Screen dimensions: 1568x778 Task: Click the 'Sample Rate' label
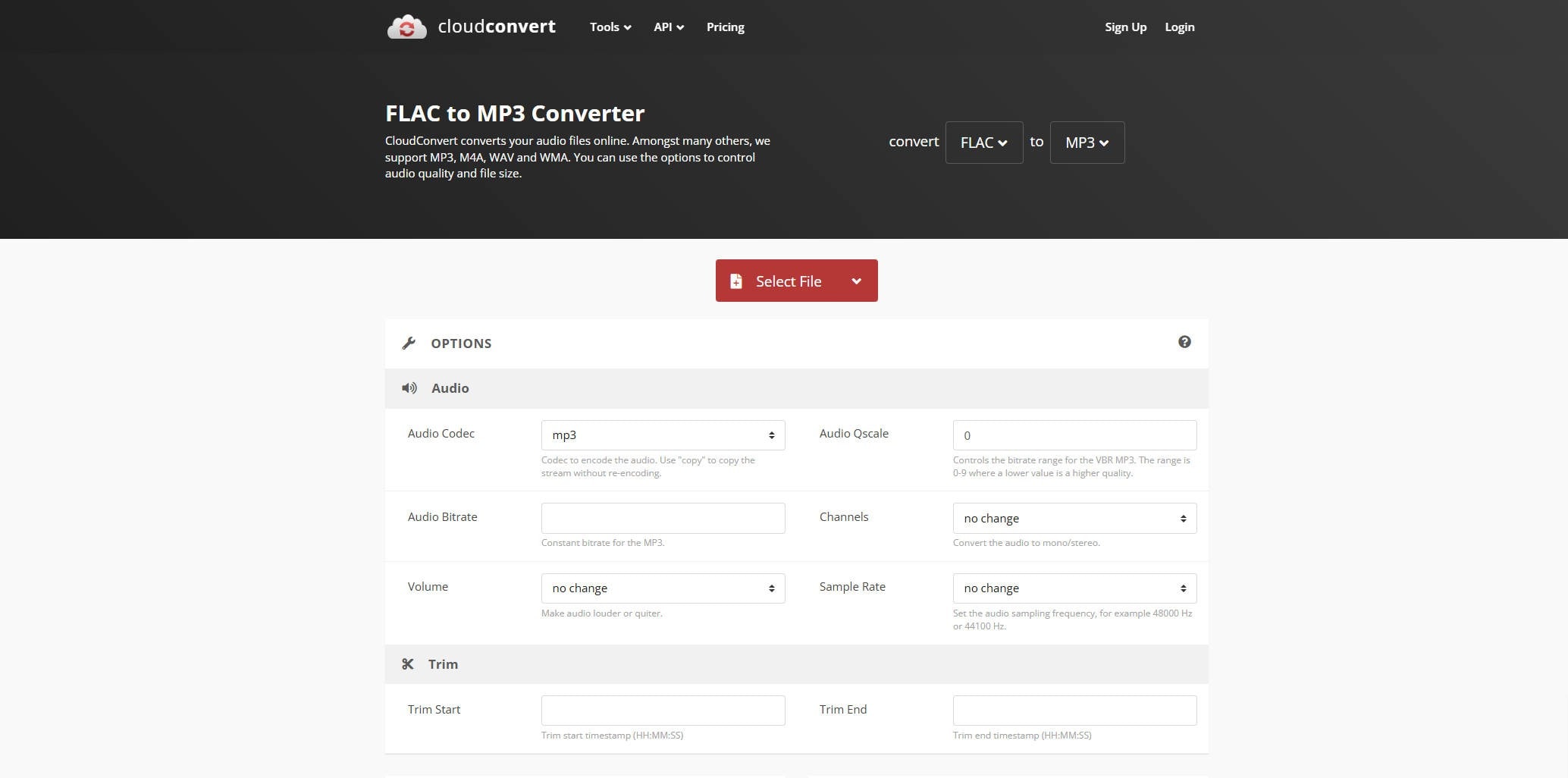[852, 587]
